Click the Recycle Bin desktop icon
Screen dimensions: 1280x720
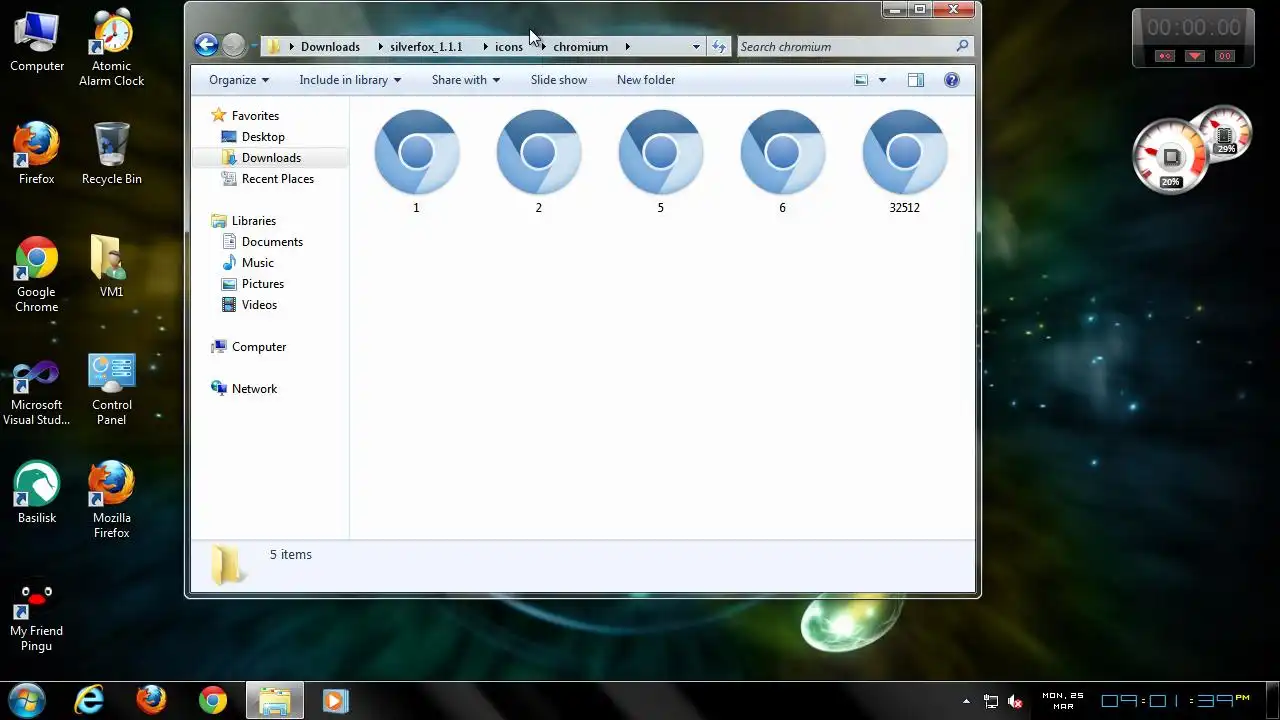112,153
